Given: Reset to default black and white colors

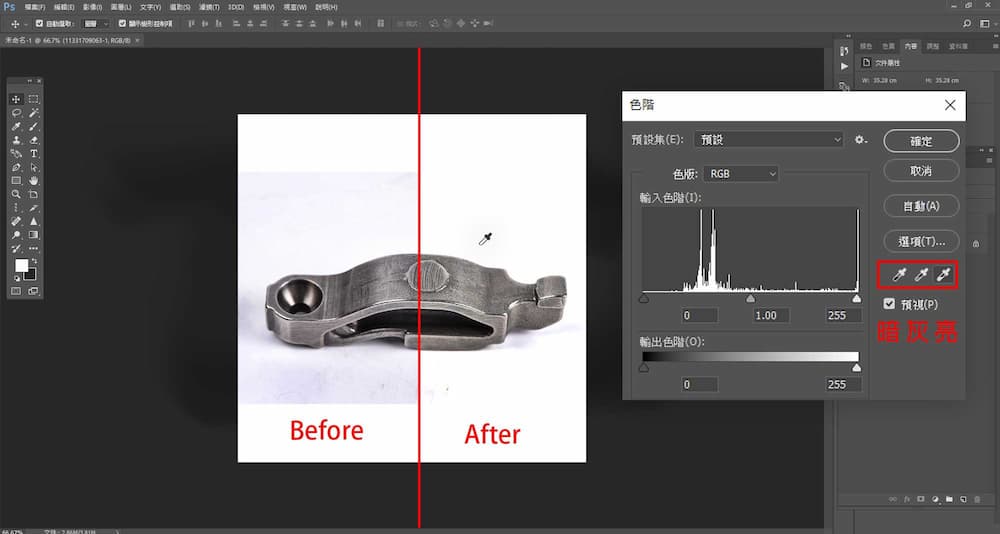Looking at the screenshot, I should (17, 278).
